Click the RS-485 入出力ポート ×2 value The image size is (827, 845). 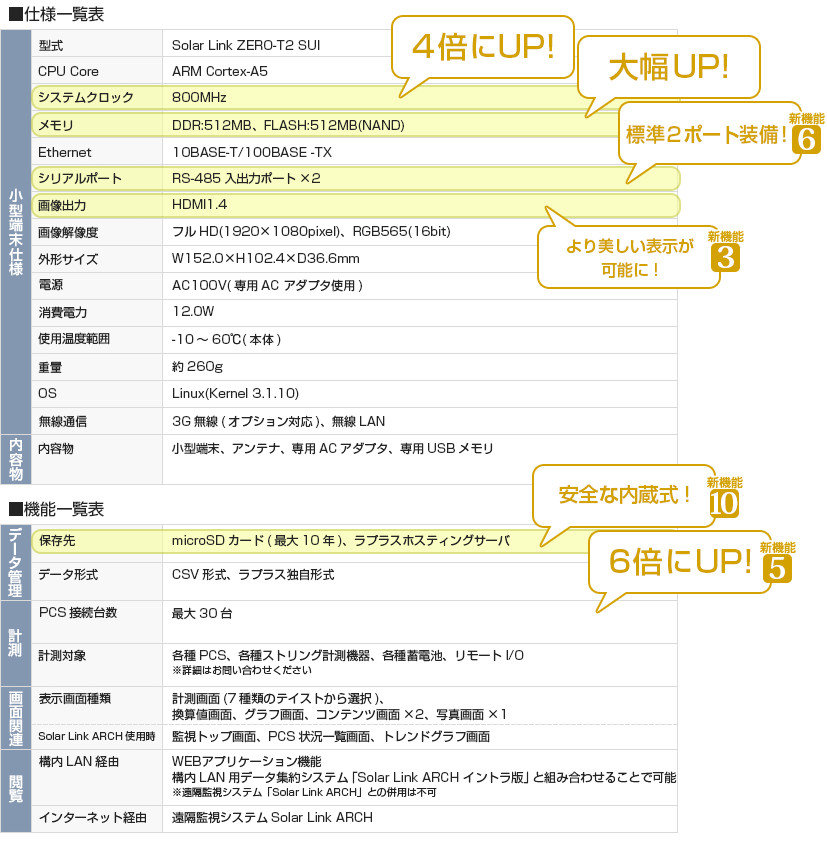(246, 178)
